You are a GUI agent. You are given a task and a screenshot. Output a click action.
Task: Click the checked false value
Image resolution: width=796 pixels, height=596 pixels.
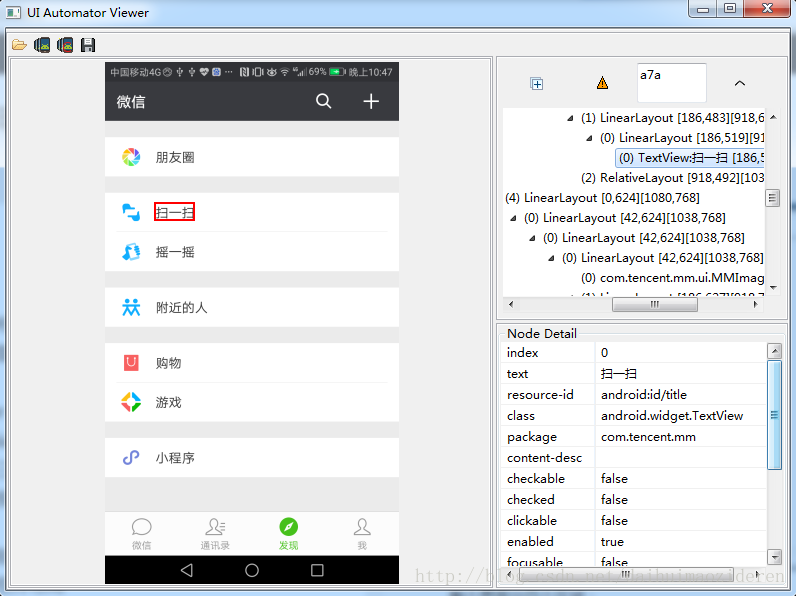click(614, 500)
